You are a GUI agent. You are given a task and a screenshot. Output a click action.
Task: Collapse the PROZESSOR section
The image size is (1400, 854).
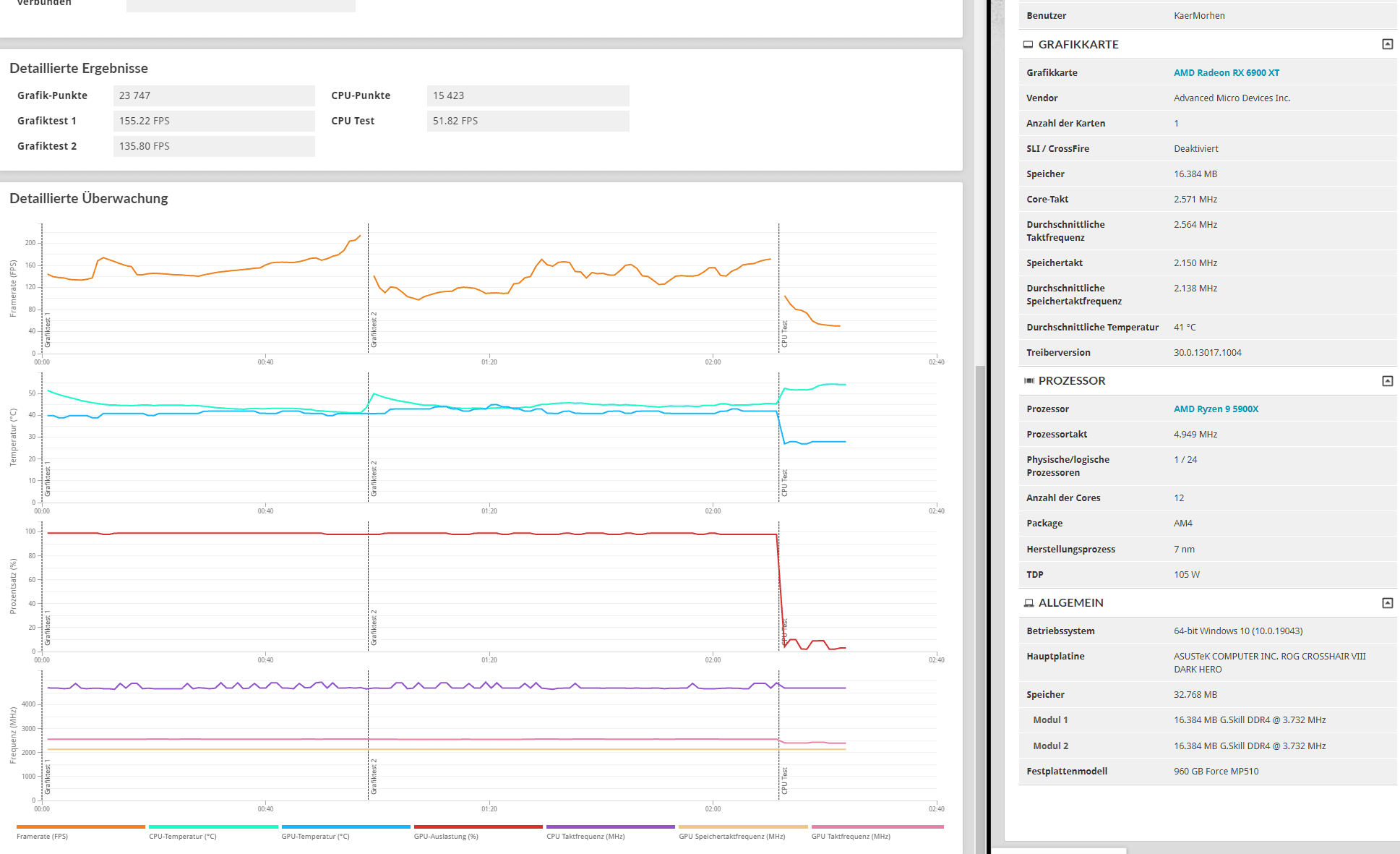(x=1387, y=381)
